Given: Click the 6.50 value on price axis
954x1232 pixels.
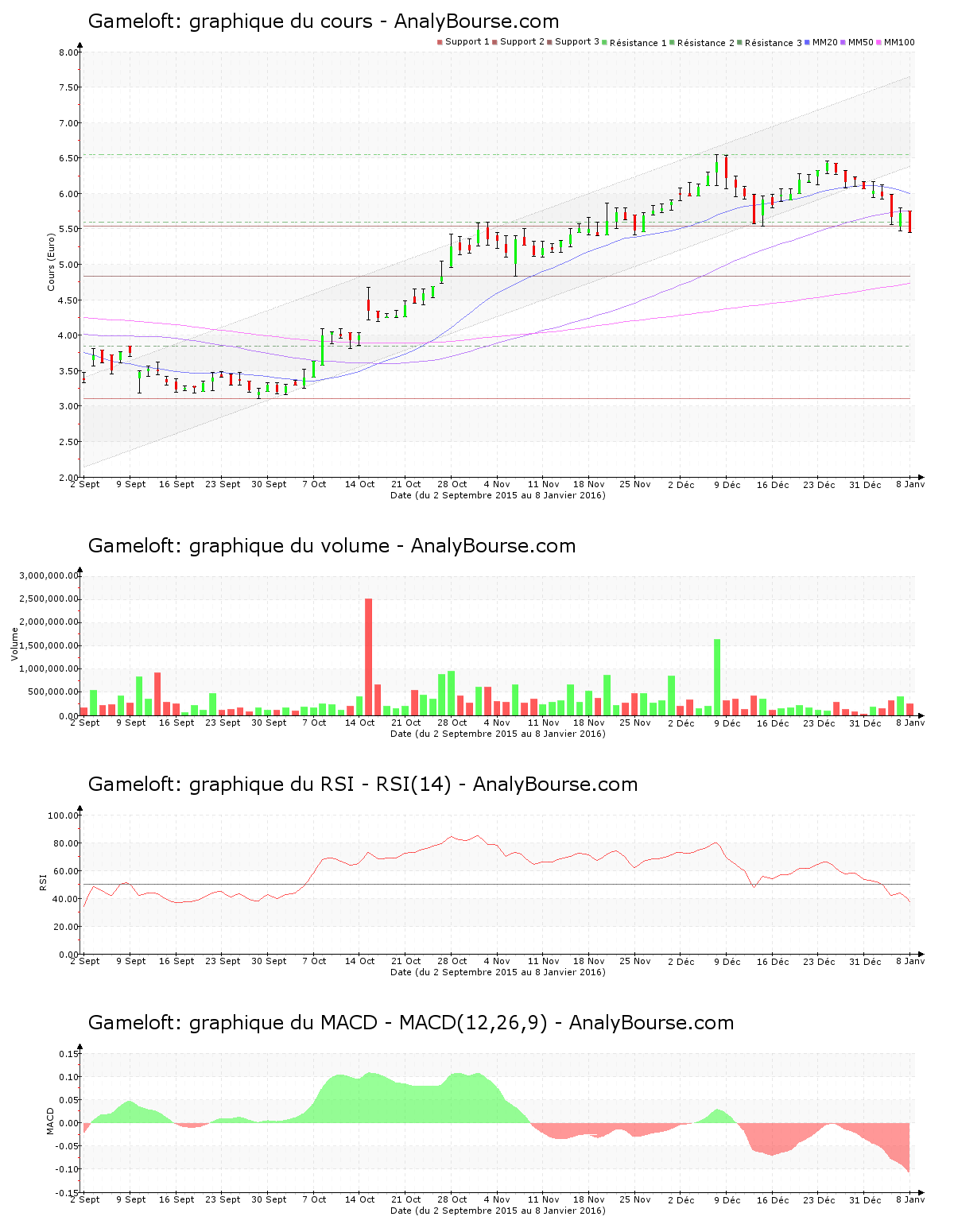Looking at the screenshot, I should coord(68,158).
